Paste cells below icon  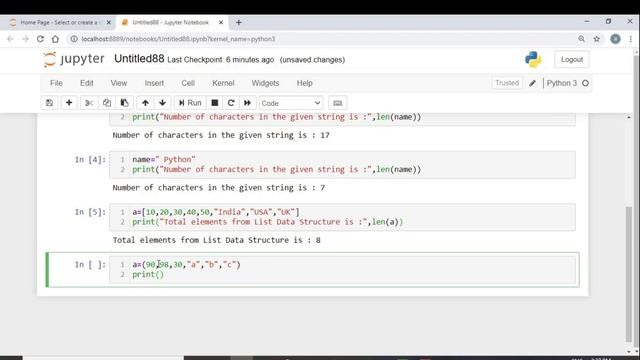[x=124, y=103]
